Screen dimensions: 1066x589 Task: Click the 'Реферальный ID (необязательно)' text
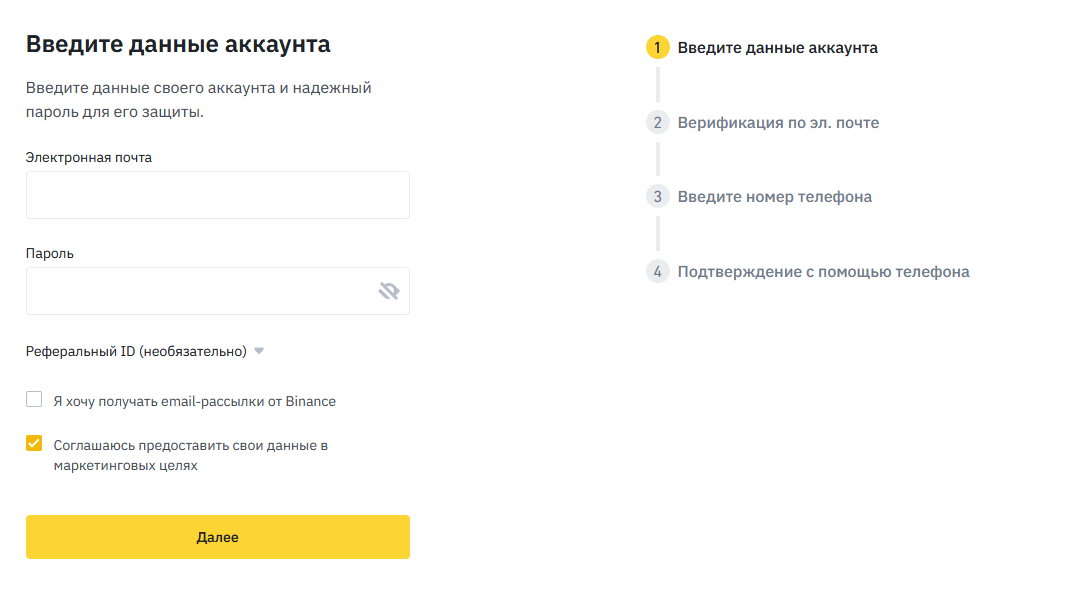(136, 351)
